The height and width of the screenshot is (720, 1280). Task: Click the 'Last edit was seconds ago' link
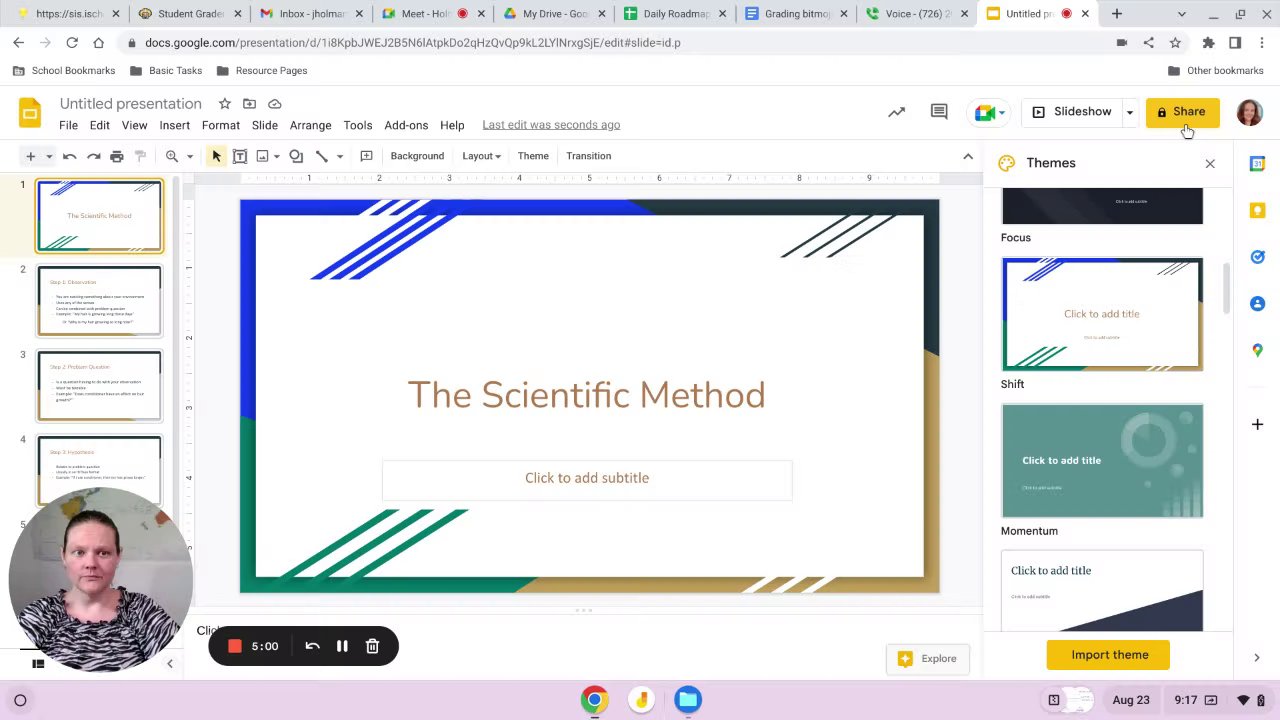point(551,125)
